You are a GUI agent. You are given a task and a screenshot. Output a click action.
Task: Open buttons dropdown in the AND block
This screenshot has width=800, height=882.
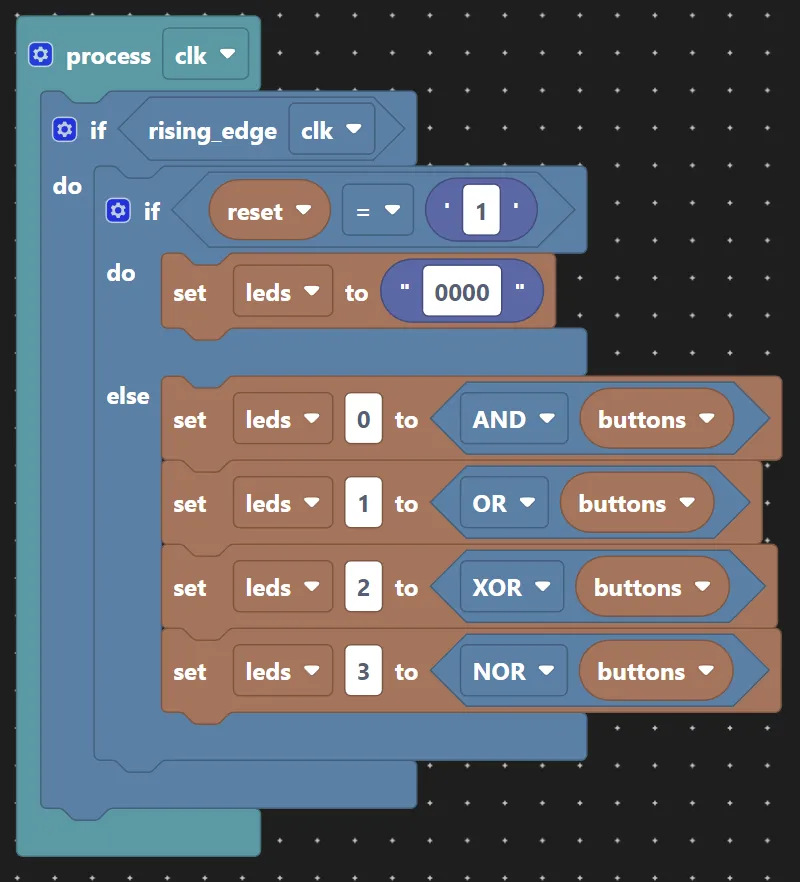point(655,420)
